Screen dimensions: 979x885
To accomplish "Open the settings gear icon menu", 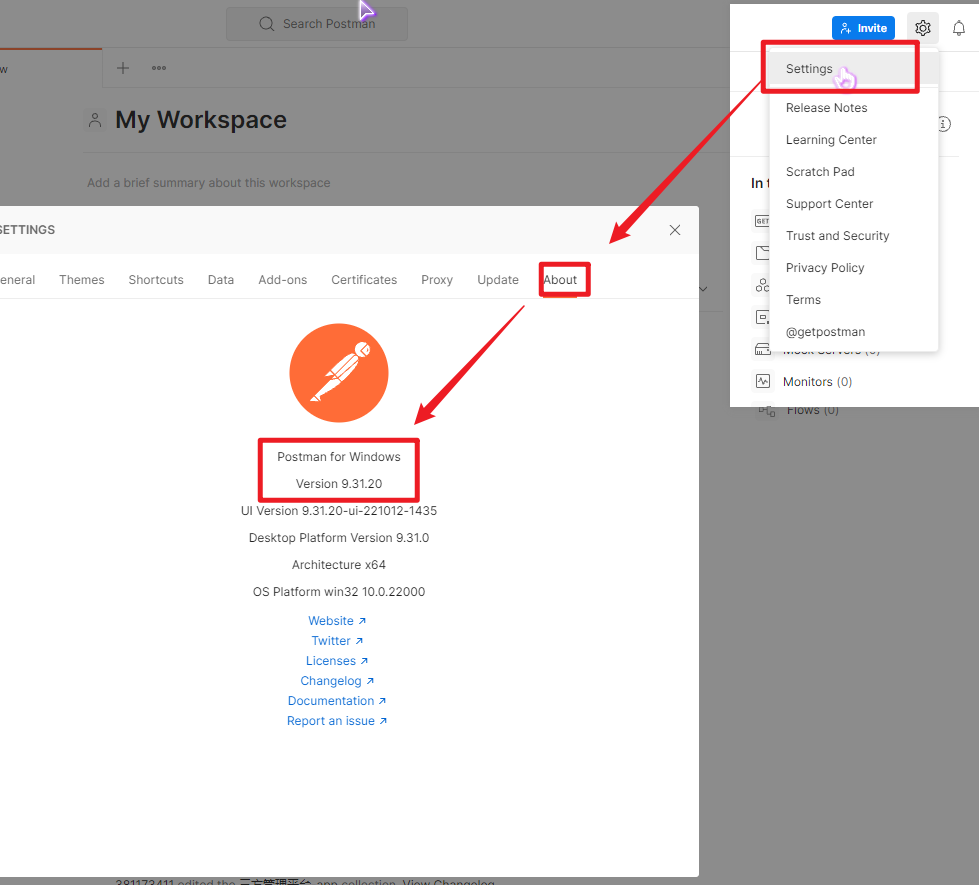I will (922, 28).
